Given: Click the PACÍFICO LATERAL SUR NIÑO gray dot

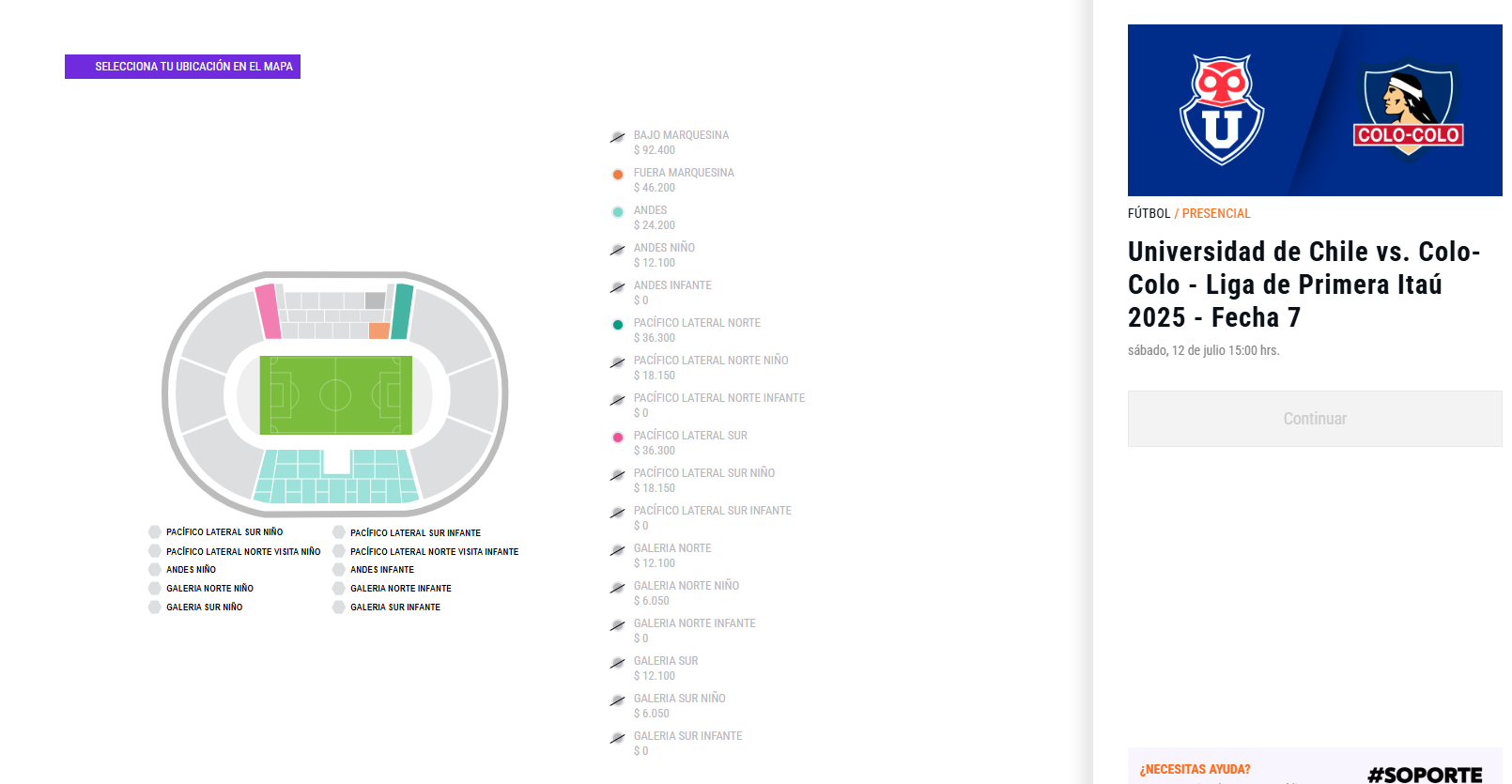Looking at the screenshot, I should click(155, 532).
